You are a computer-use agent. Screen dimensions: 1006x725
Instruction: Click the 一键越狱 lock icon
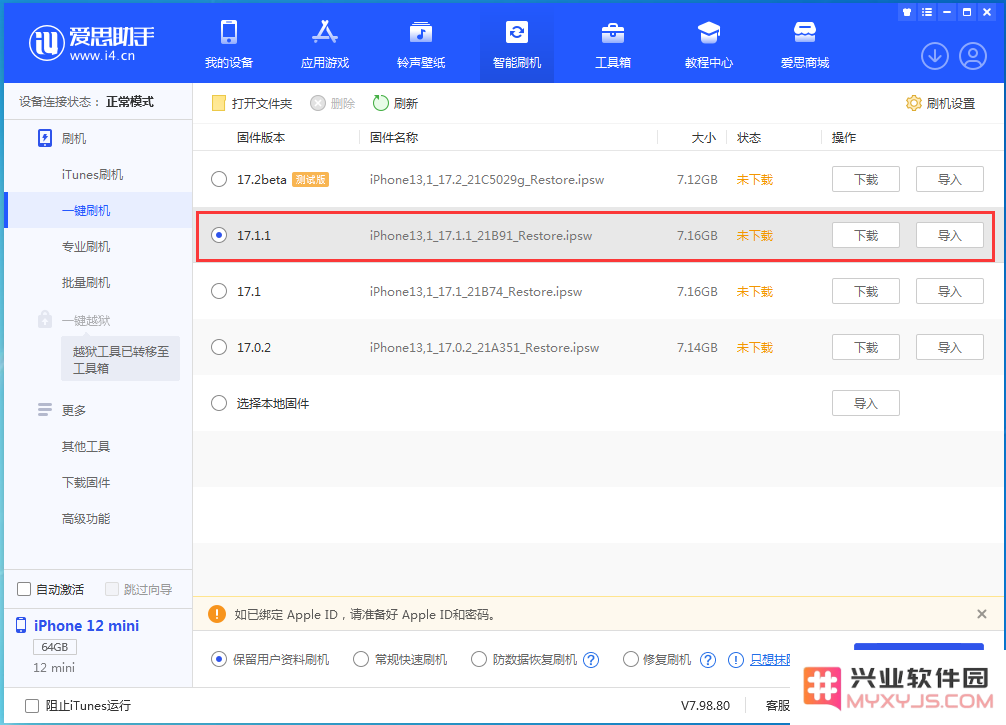pos(44,319)
